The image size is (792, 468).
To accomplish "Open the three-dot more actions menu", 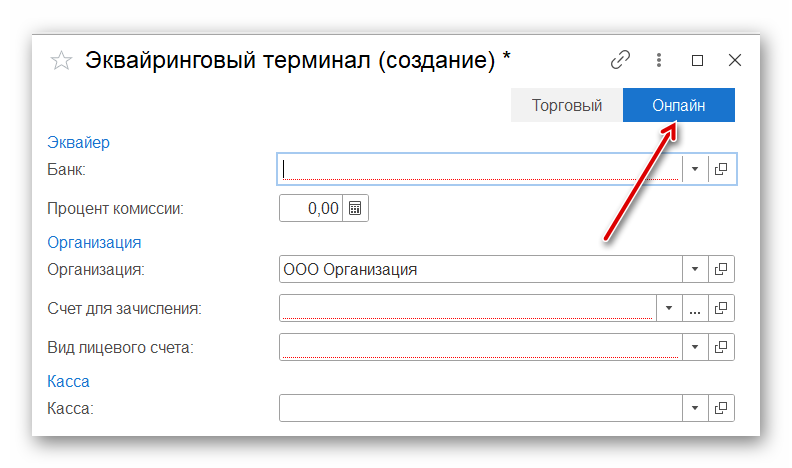I will pyautogui.click(x=659, y=60).
